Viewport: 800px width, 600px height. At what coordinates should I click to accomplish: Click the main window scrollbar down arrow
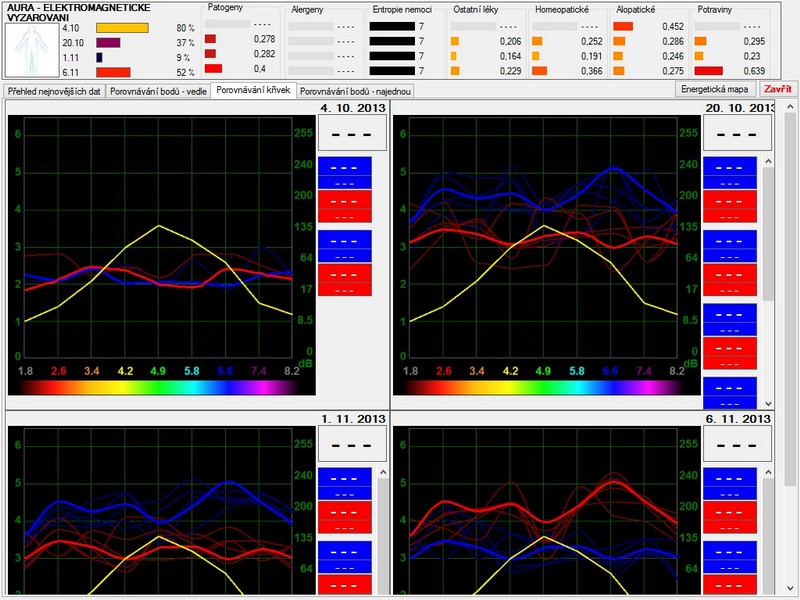click(x=790, y=589)
